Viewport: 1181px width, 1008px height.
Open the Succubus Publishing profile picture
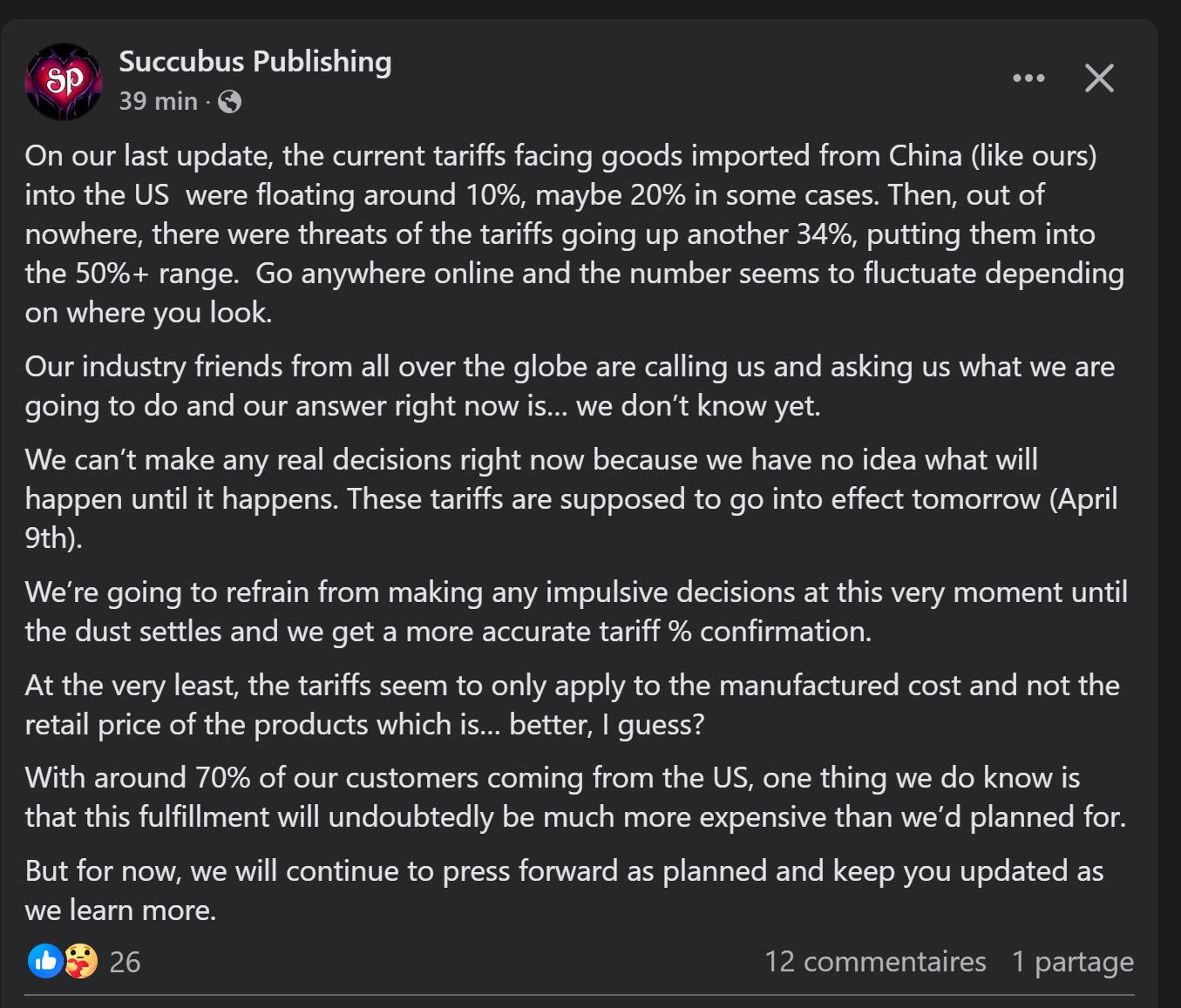pos(64,82)
